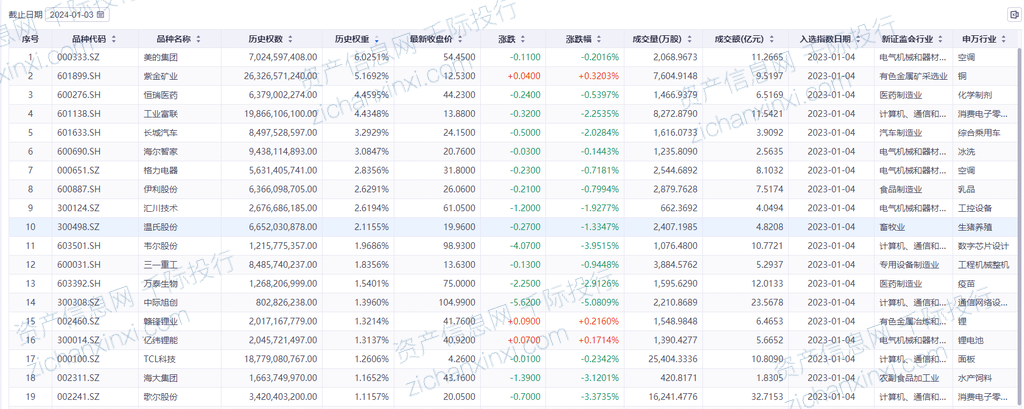This screenshot has width=1024, height=409.
Task: Click stock name 伊利股份
Action: 161,189
